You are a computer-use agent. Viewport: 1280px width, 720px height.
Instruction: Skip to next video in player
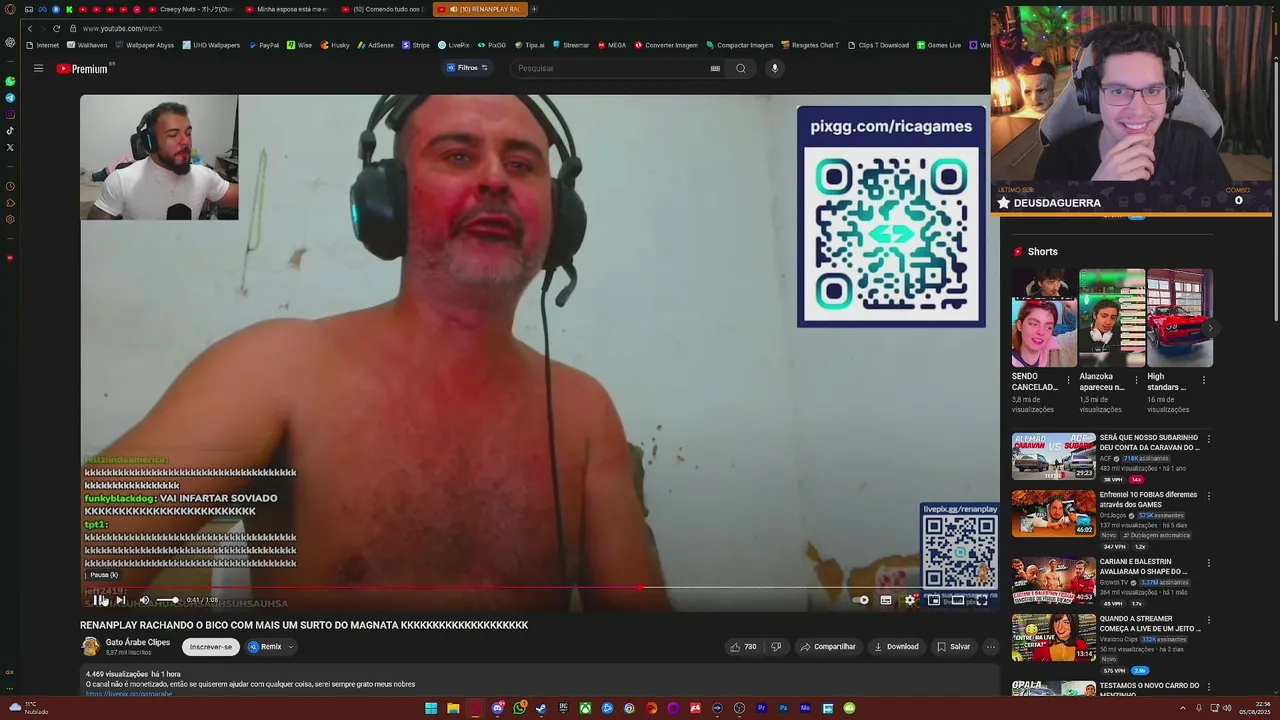click(121, 600)
